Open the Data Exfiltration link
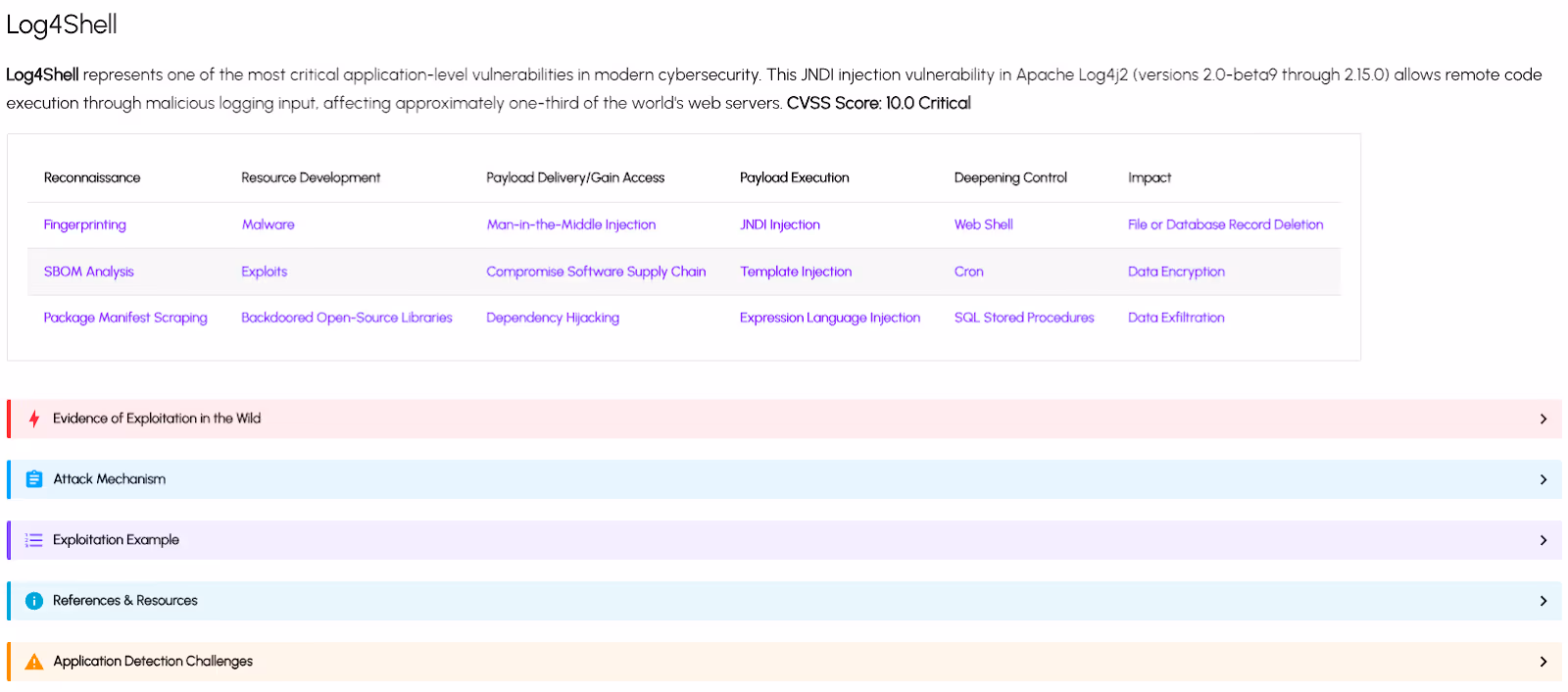 point(1176,318)
